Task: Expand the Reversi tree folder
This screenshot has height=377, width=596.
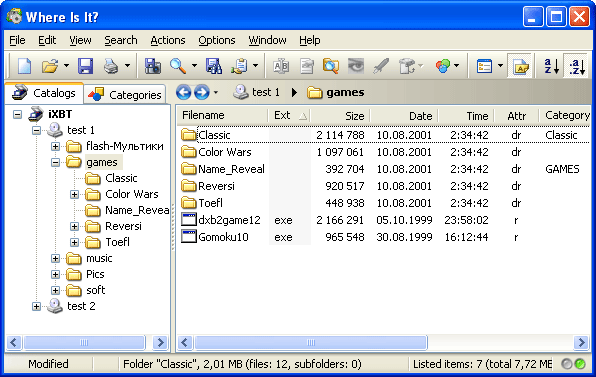Action: tap(74, 227)
